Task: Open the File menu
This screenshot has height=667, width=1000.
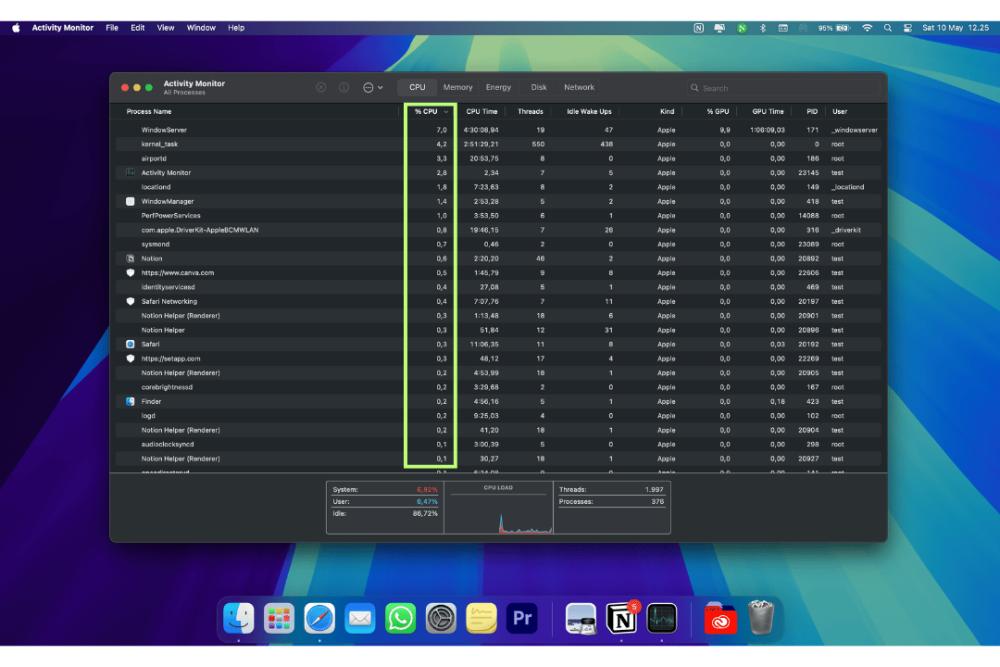Action: point(112,28)
